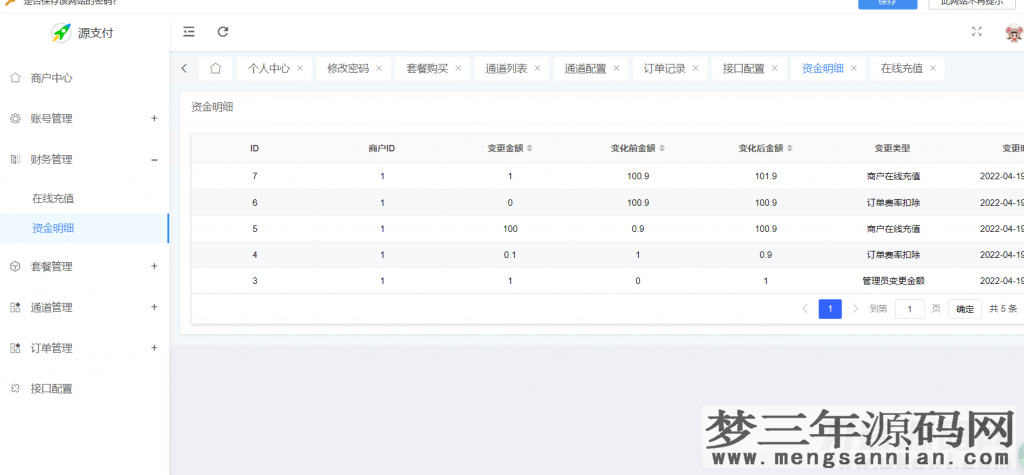This screenshot has width=1024, height=475.
Task: Click the page number input field
Action: pos(910,309)
